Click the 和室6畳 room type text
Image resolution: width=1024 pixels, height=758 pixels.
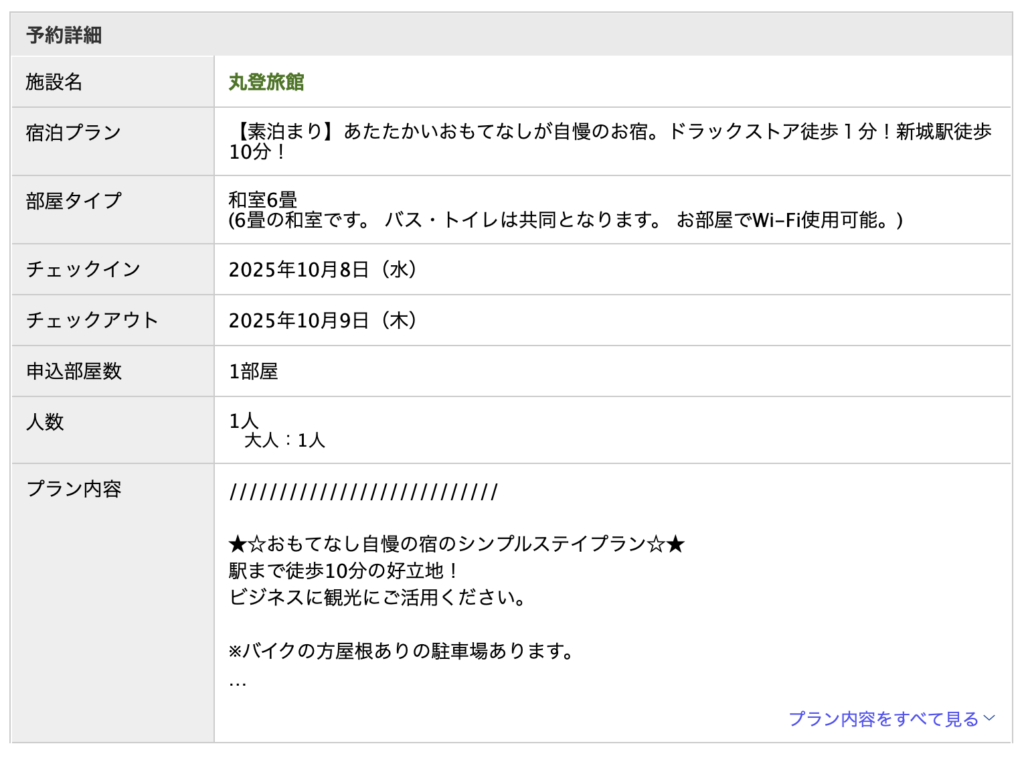263,200
